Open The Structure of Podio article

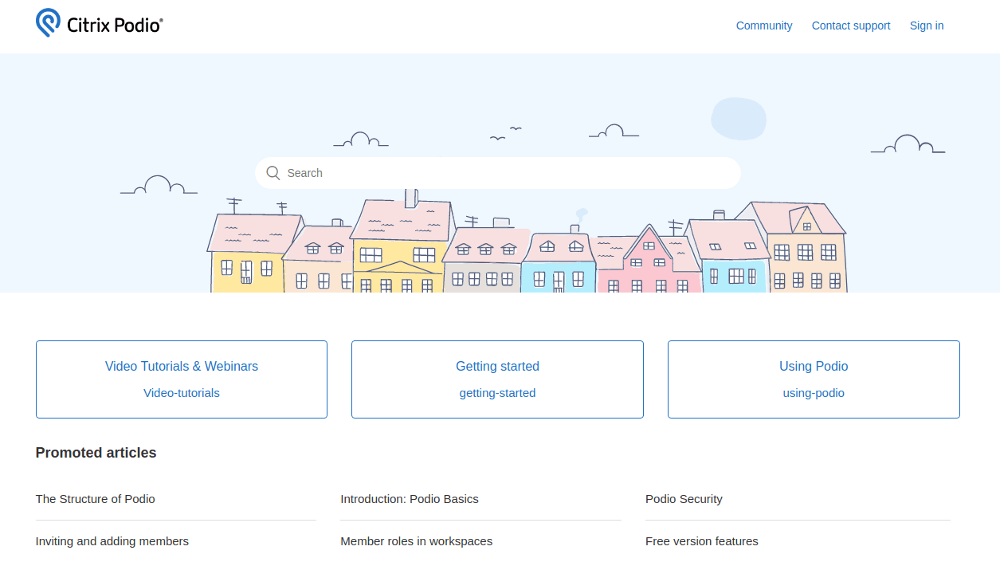click(95, 499)
